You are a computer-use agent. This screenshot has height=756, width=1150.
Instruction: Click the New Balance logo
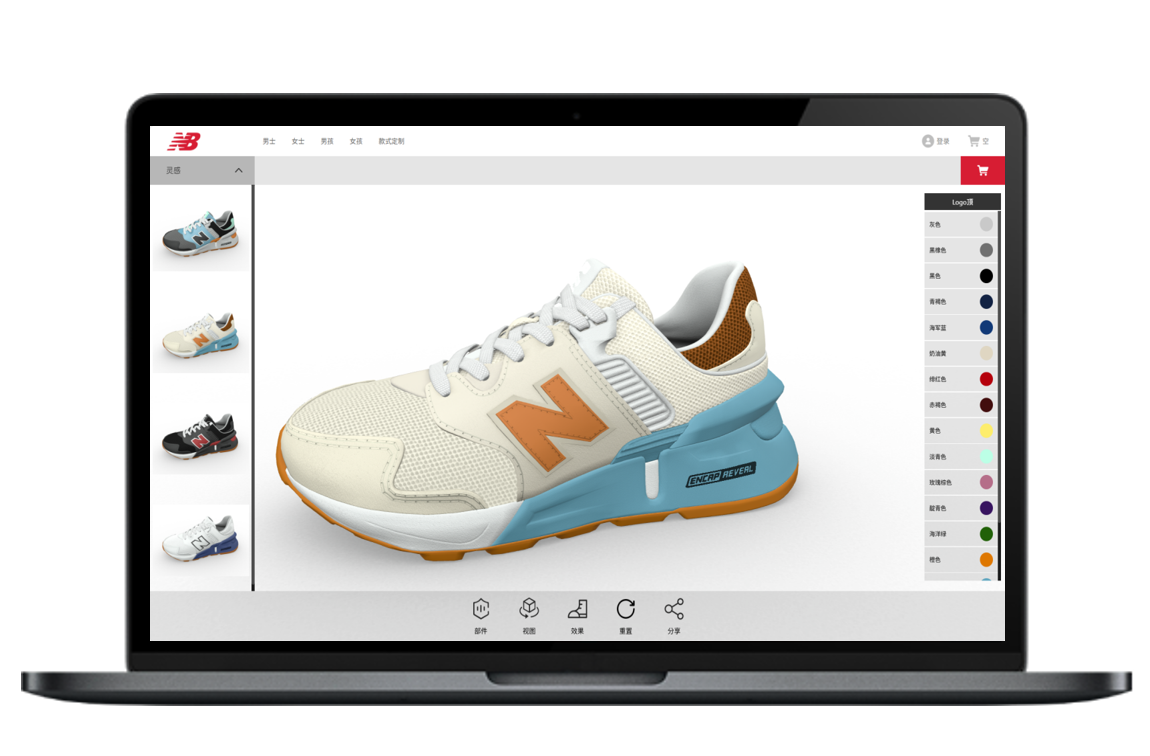184,141
